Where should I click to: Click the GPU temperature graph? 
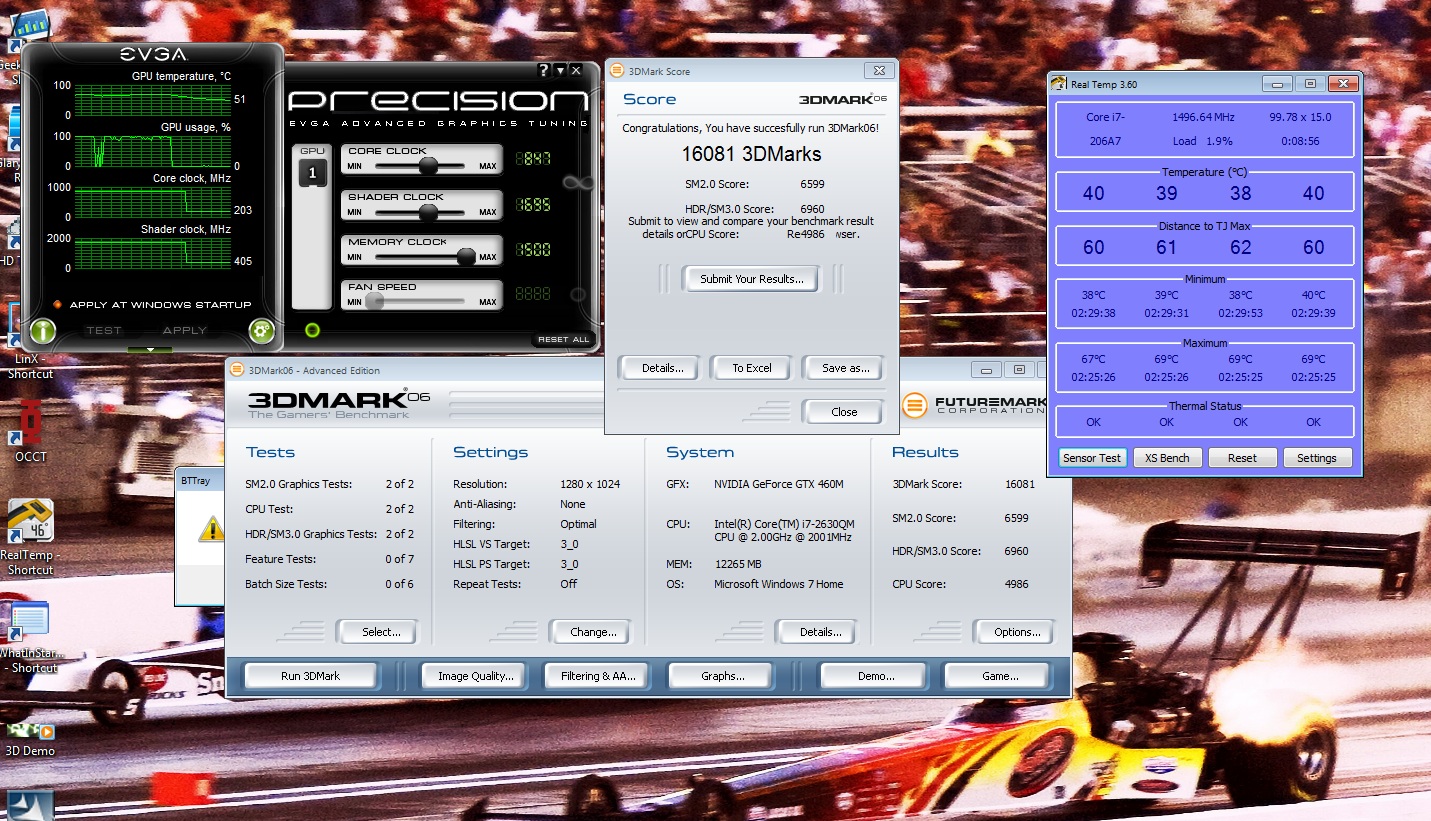[151, 101]
